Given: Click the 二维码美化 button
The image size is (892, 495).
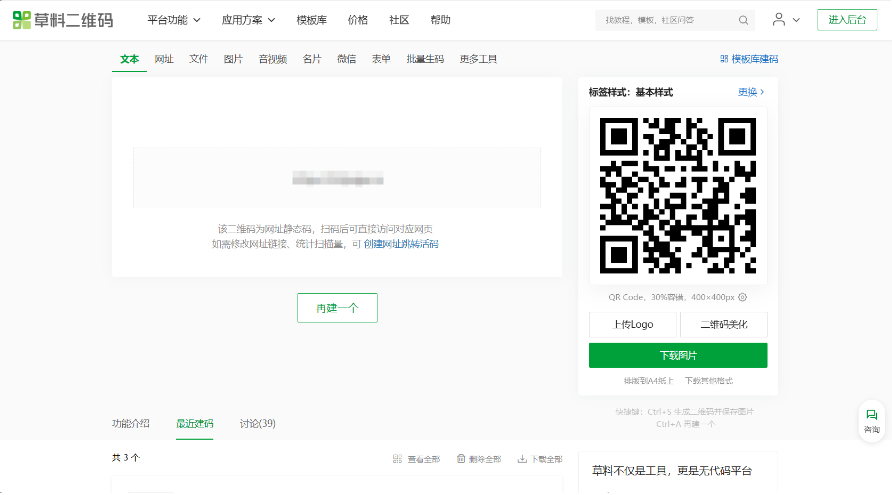Looking at the screenshot, I should (x=724, y=324).
